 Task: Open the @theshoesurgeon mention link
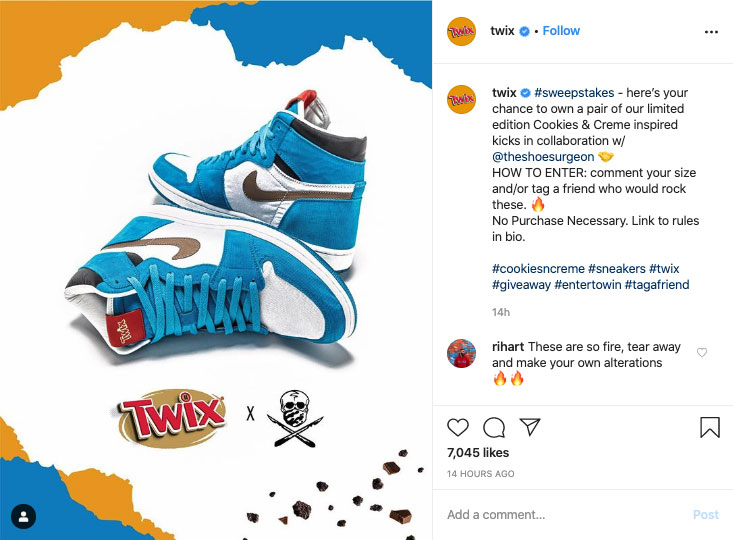click(x=543, y=157)
